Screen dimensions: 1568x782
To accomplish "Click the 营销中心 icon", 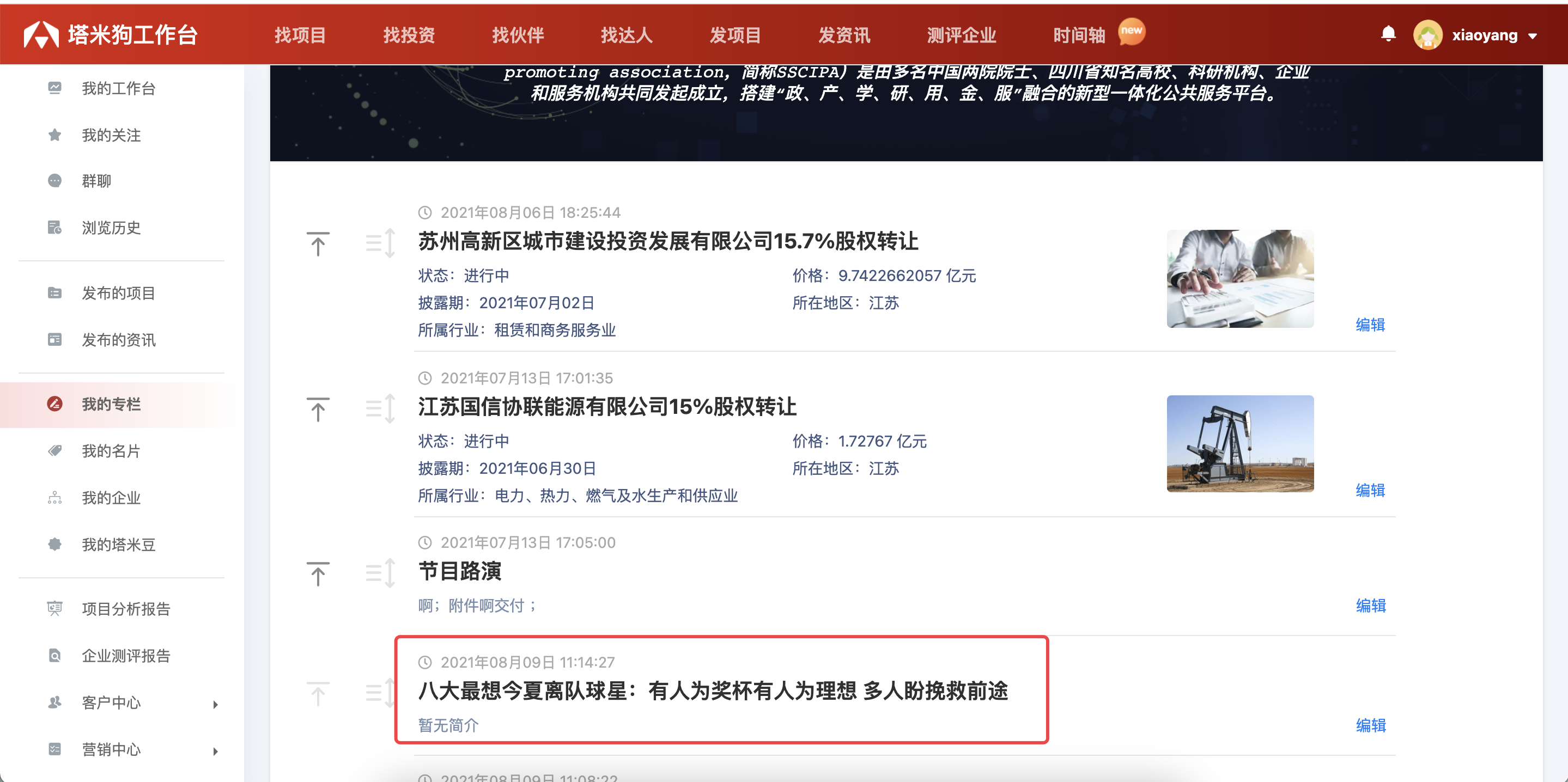I will (x=55, y=749).
